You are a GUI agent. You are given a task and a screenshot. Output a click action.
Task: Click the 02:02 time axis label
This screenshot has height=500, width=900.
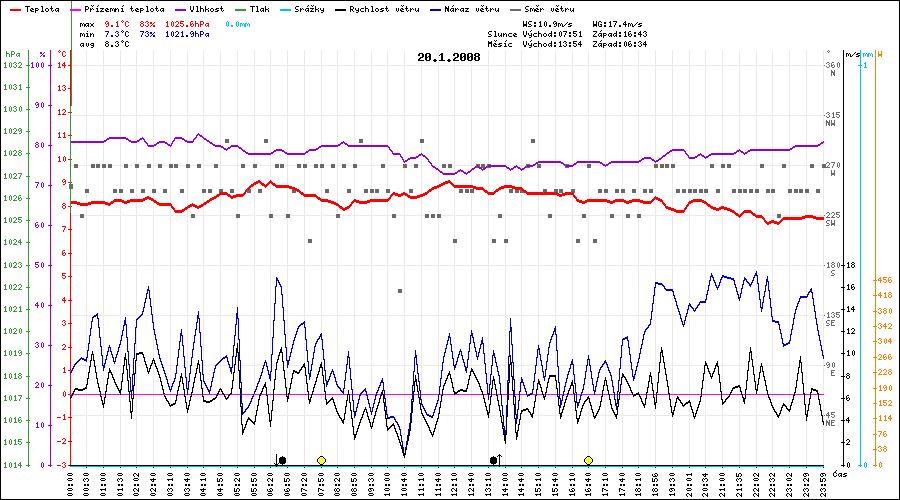point(138,484)
